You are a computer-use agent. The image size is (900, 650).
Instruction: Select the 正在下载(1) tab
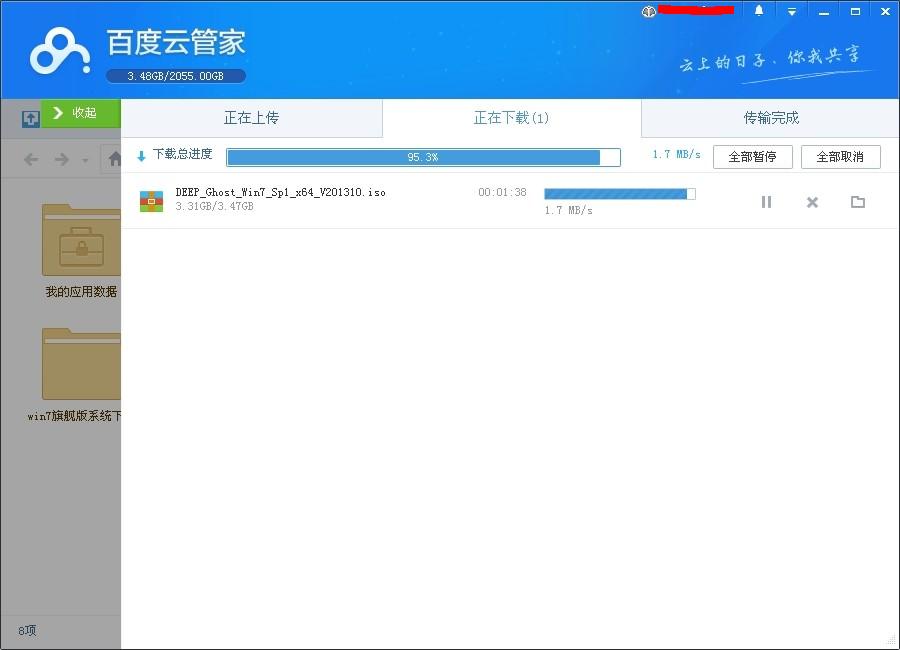(x=511, y=118)
